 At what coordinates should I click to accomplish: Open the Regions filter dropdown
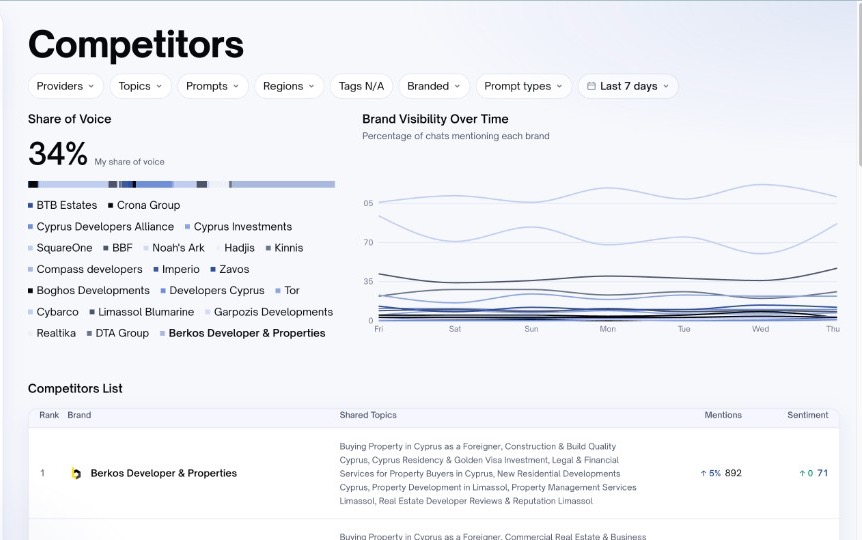(289, 86)
